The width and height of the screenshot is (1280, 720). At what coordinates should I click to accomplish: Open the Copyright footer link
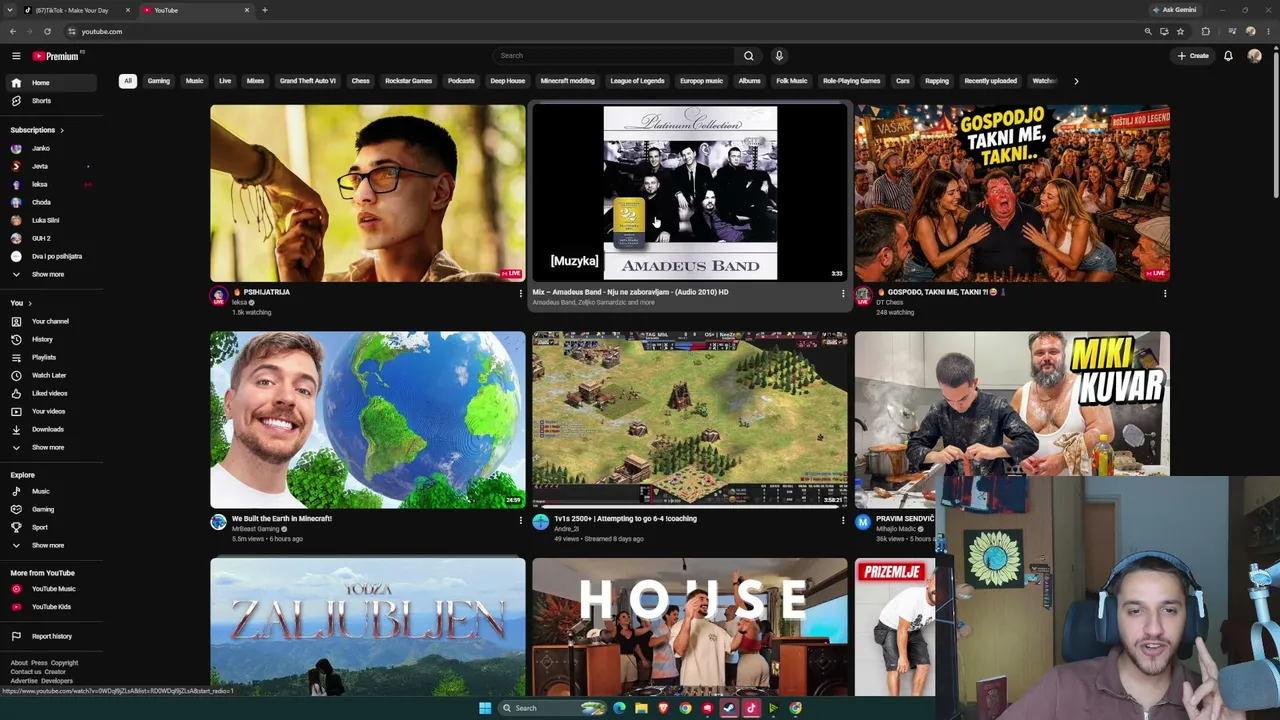64,663
